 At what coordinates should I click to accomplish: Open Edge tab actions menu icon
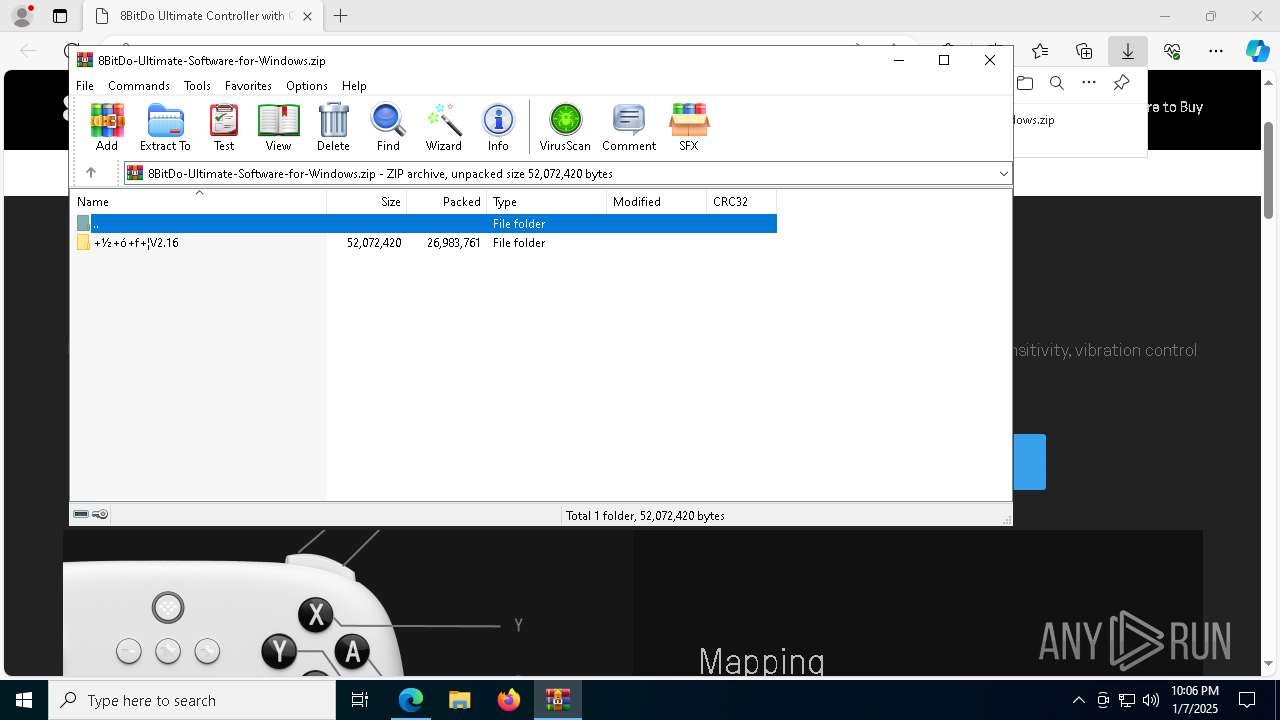click(x=60, y=16)
